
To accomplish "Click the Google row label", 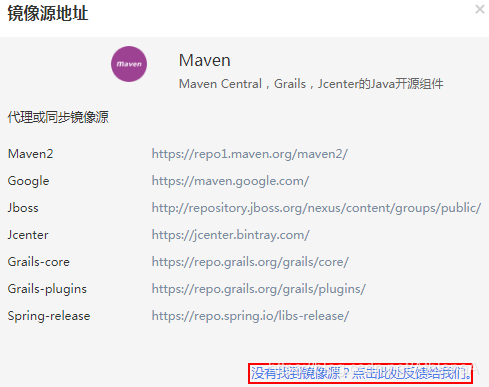I will click(28, 181).
